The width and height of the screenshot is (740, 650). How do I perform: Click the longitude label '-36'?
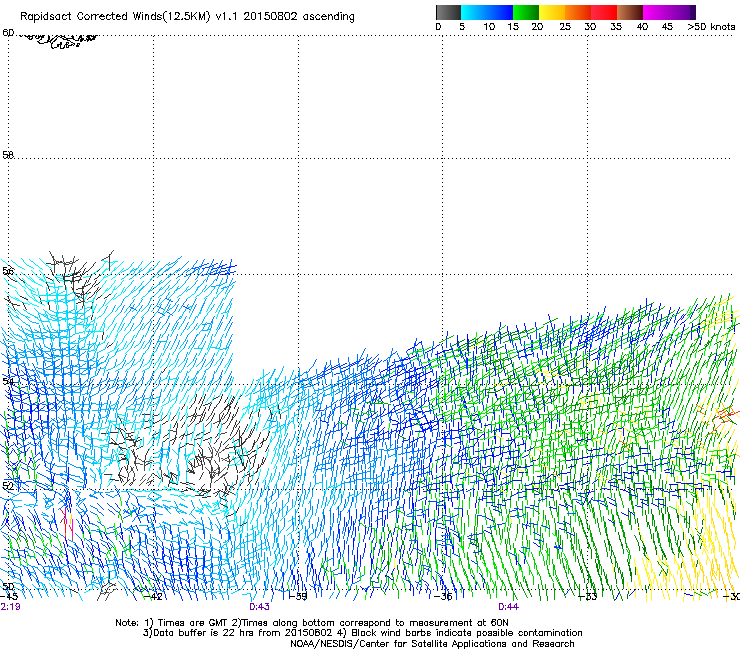coord(444,597)
